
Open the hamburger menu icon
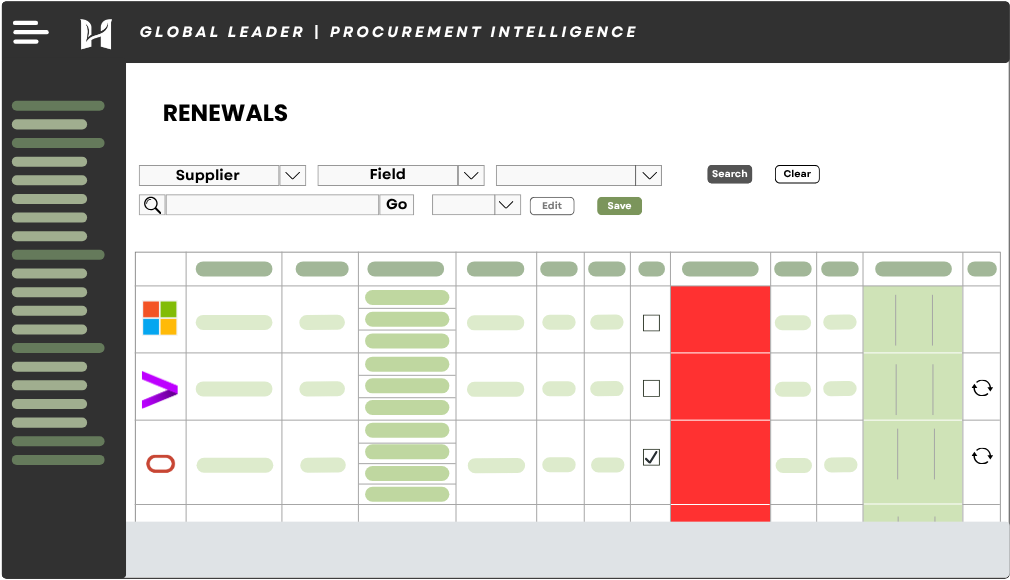click(x=30, y=33)
